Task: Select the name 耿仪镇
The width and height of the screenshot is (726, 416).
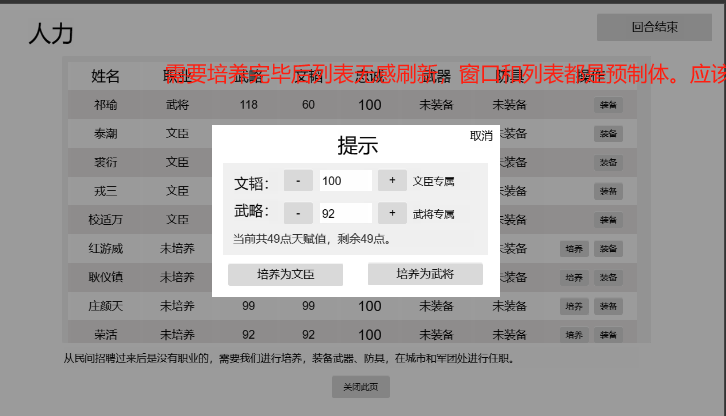Action: tap(106, 277)
